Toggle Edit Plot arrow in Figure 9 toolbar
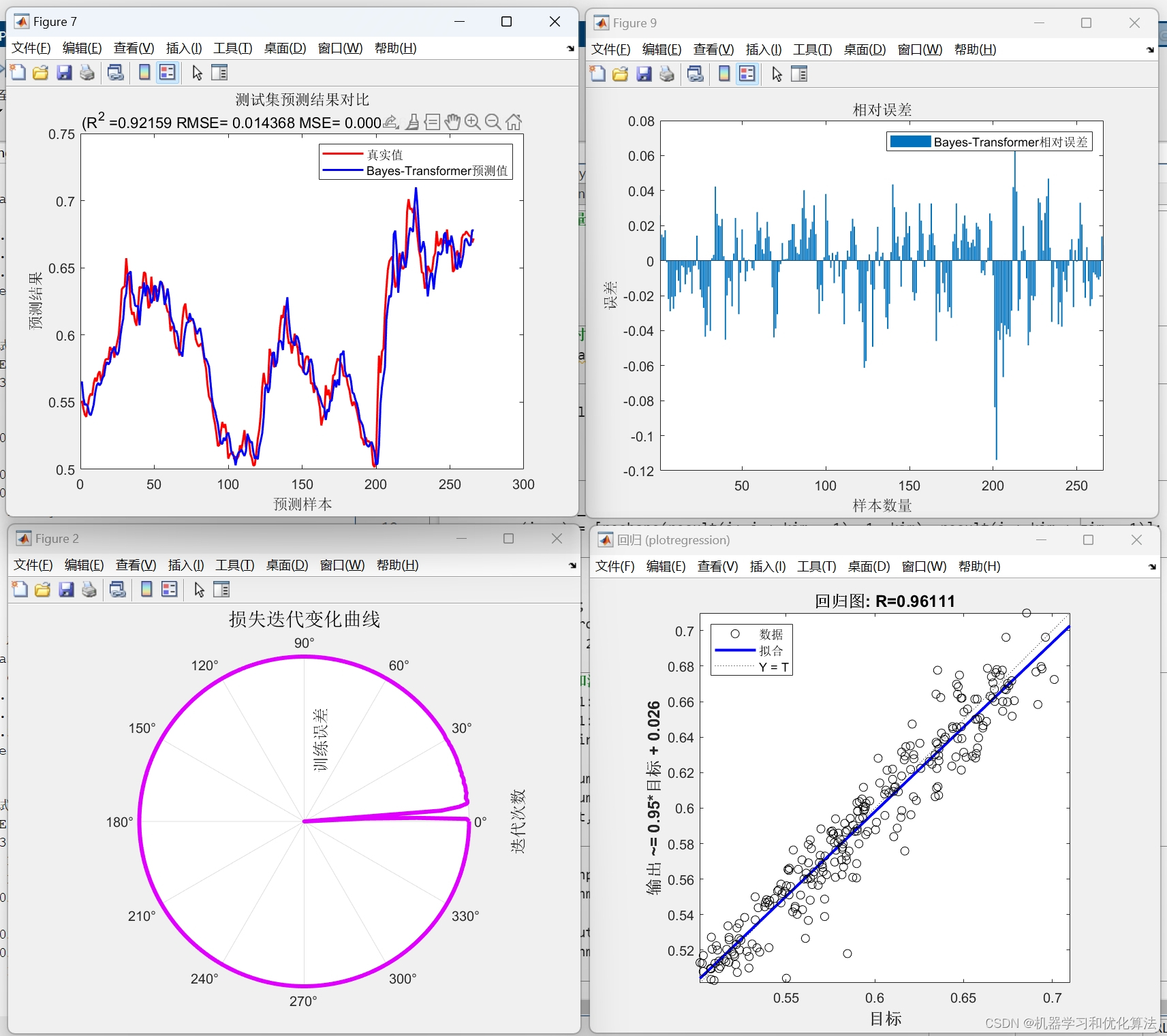Image resolution: width=1167 pixels, height=1036 pixels. (777, 74)
